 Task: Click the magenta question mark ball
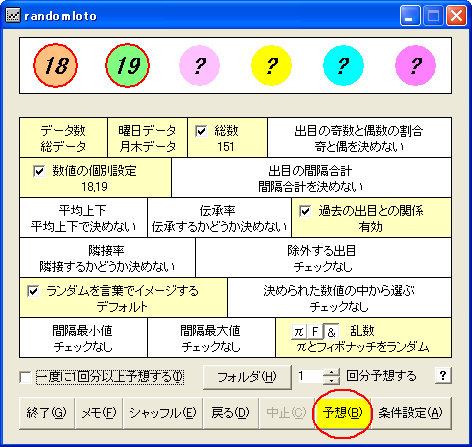pos(415,66)
